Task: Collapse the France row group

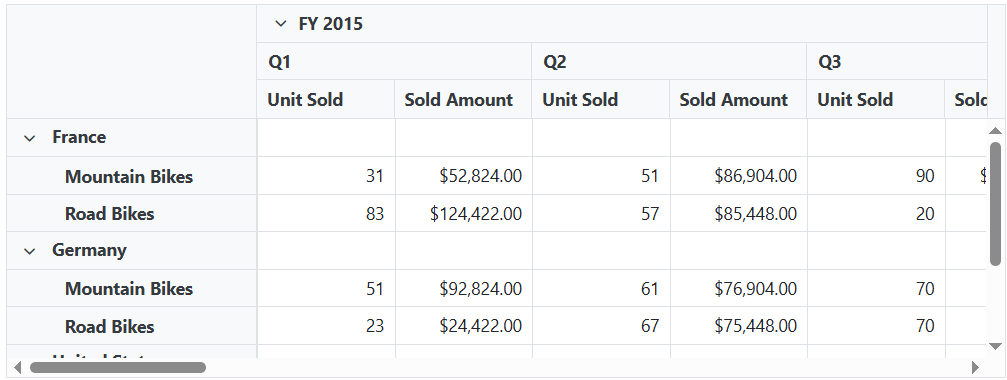Action: (30, 138)
